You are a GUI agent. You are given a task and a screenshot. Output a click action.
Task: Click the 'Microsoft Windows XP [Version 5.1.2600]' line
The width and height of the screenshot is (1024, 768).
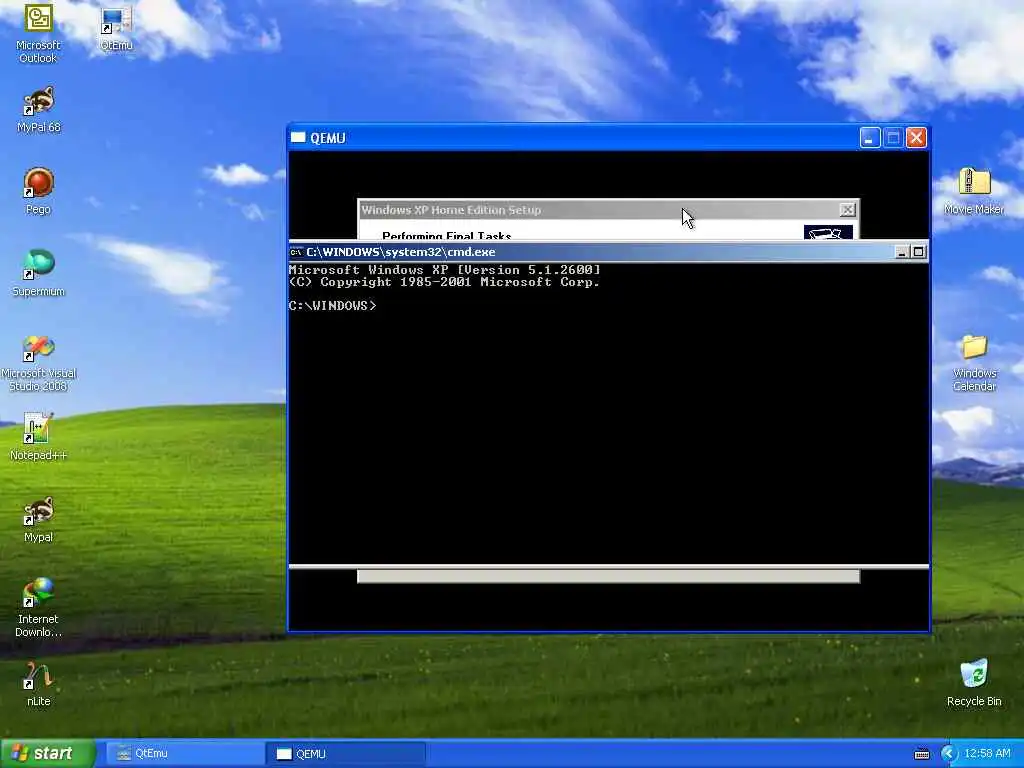point(445,270)
